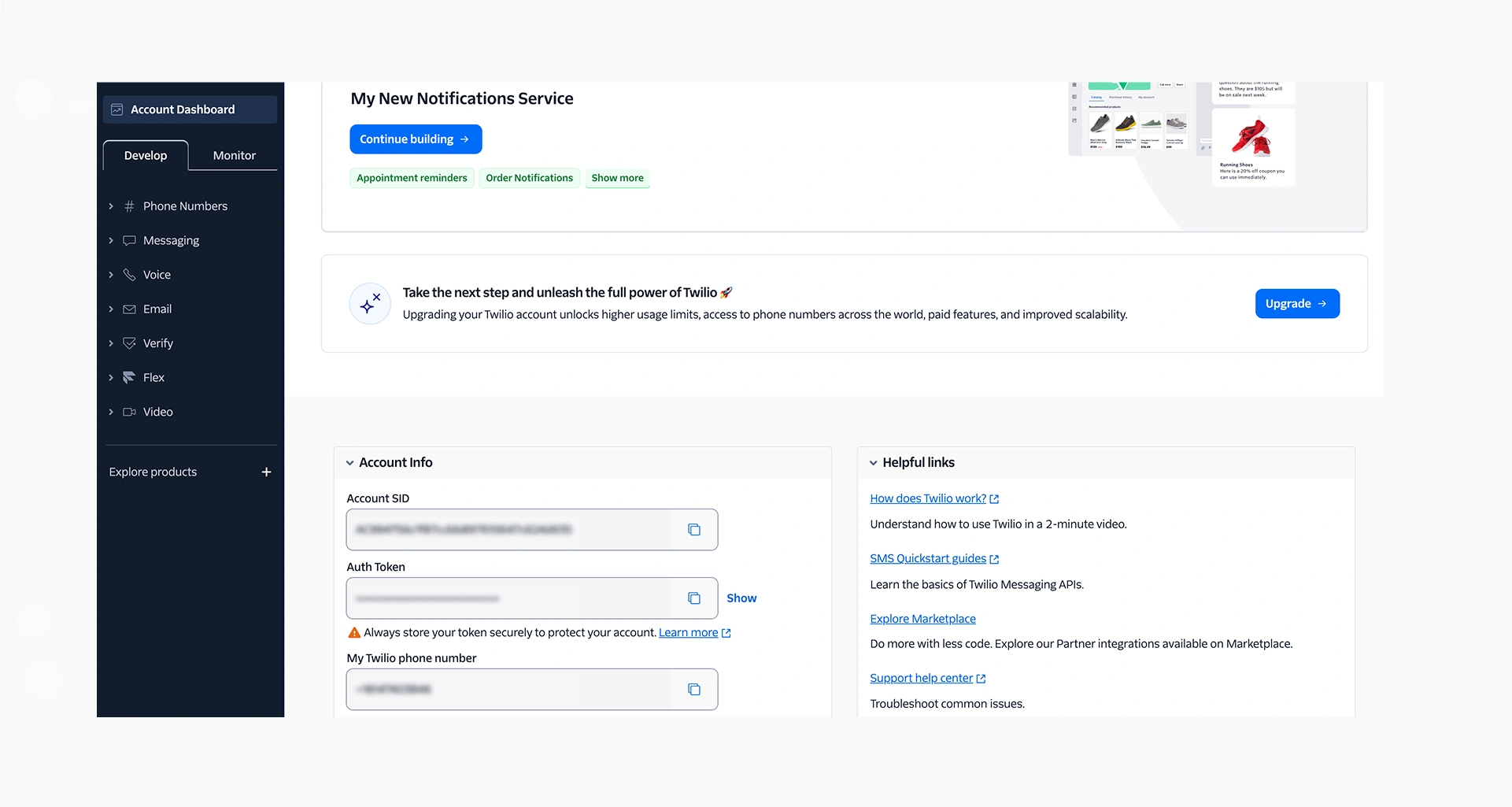
Task: Open Messaging in sidebar
Action: tap(171, 240)
